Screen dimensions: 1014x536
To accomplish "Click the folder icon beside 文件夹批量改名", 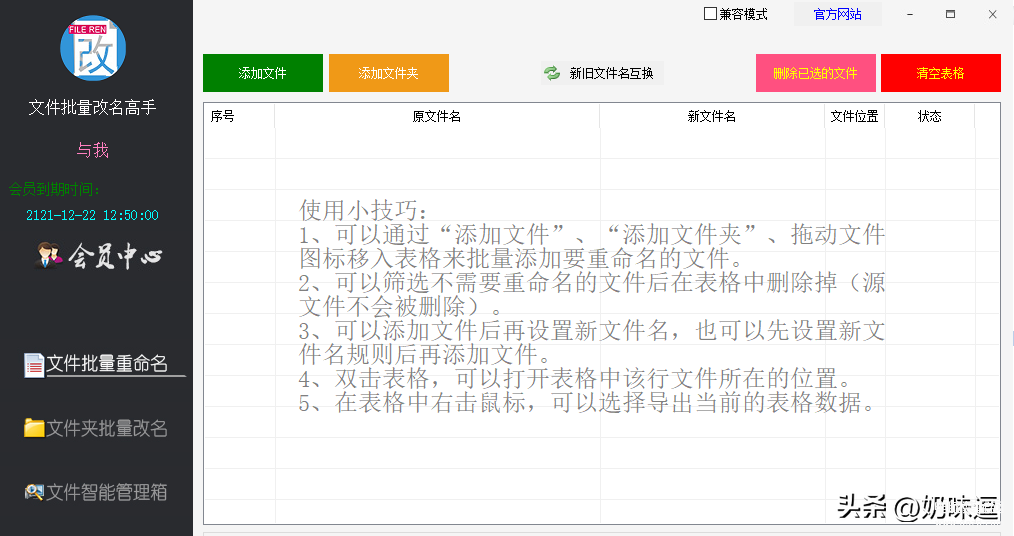I will pos(34,427).
